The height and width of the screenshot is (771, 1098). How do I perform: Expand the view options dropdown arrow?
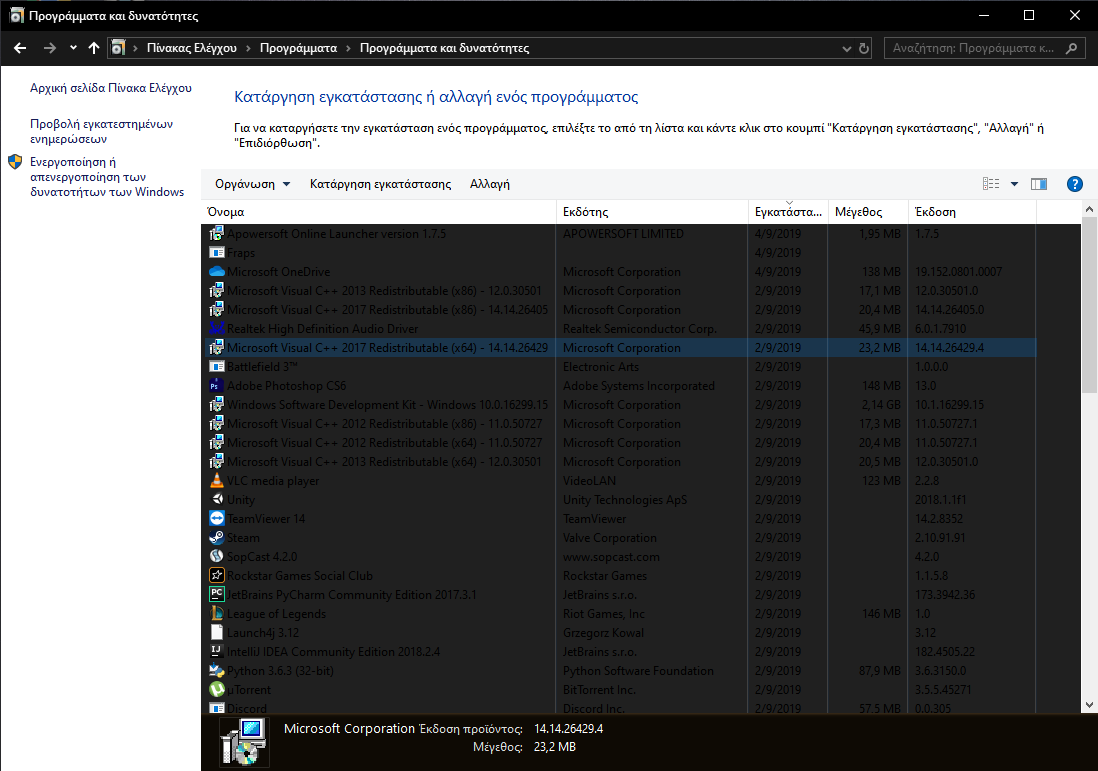pyautogui.click(x=1014, y=184)
